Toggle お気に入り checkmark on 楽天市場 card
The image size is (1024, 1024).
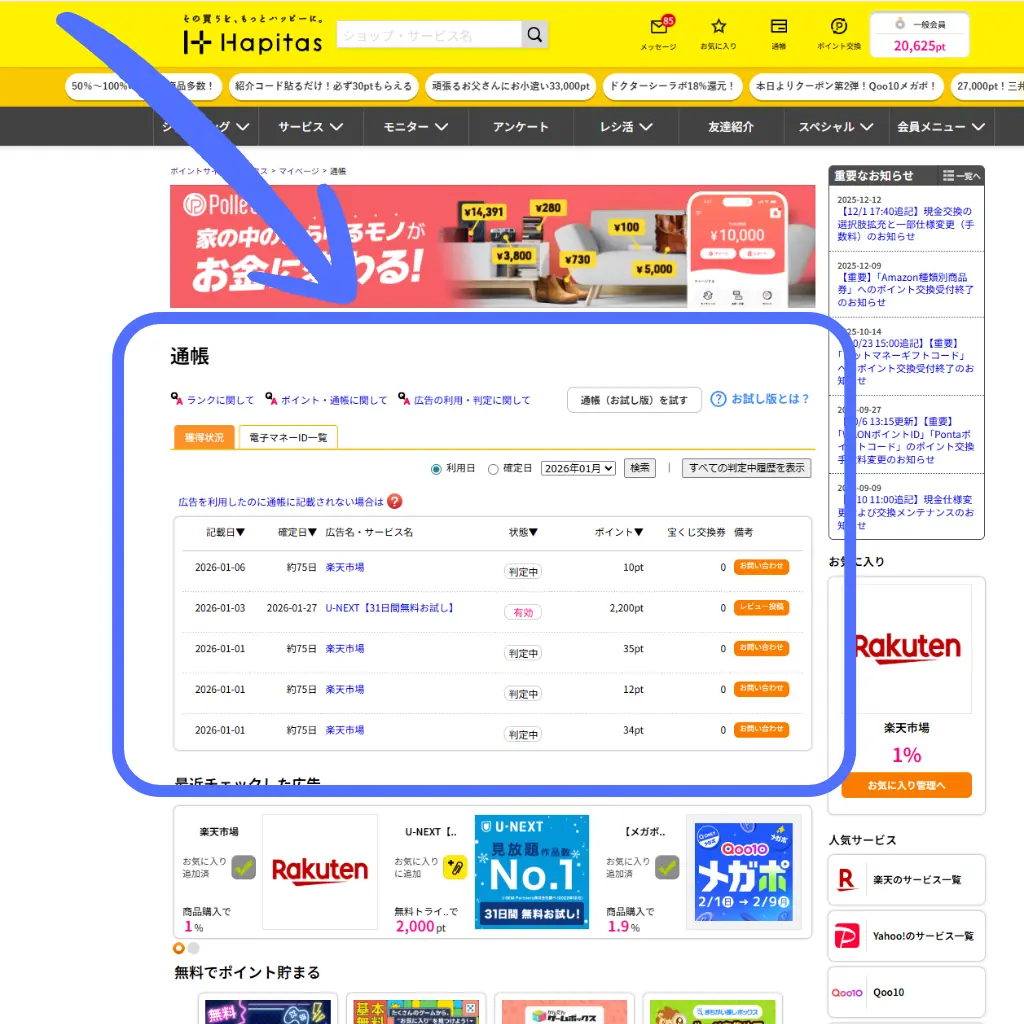coord(243,868)
